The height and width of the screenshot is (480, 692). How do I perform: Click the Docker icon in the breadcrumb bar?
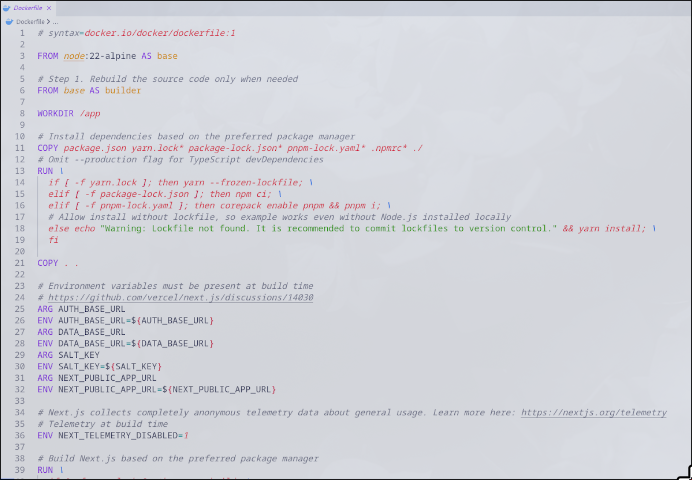coord(8,20)
